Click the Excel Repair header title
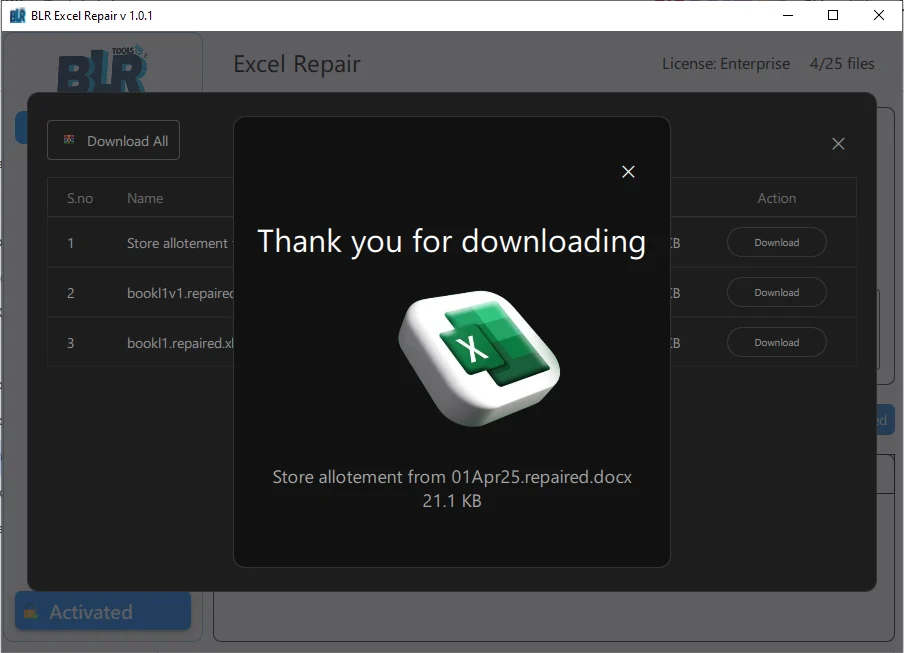 pyautogui.click(x=296, y=63)
